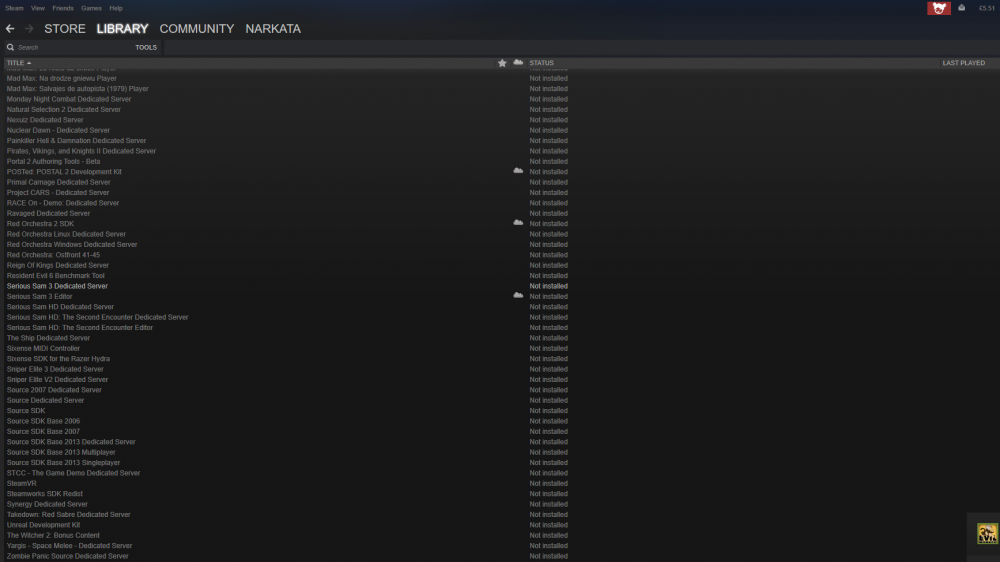1000x562 pixels.
Task: Open the Games menu
Action: (x=91, y=8)
